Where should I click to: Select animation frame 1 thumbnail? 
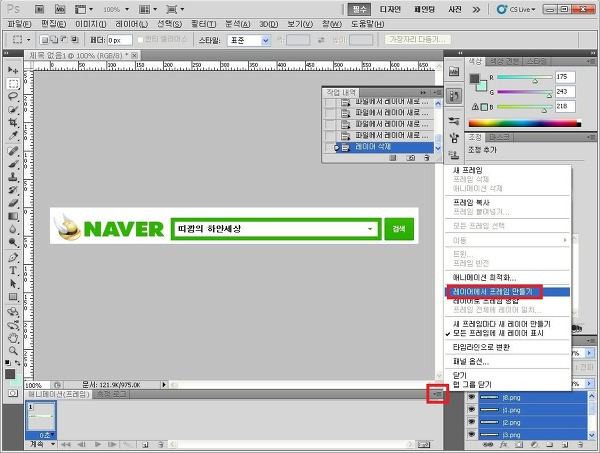pyautogui.click(x=41, y=417)
